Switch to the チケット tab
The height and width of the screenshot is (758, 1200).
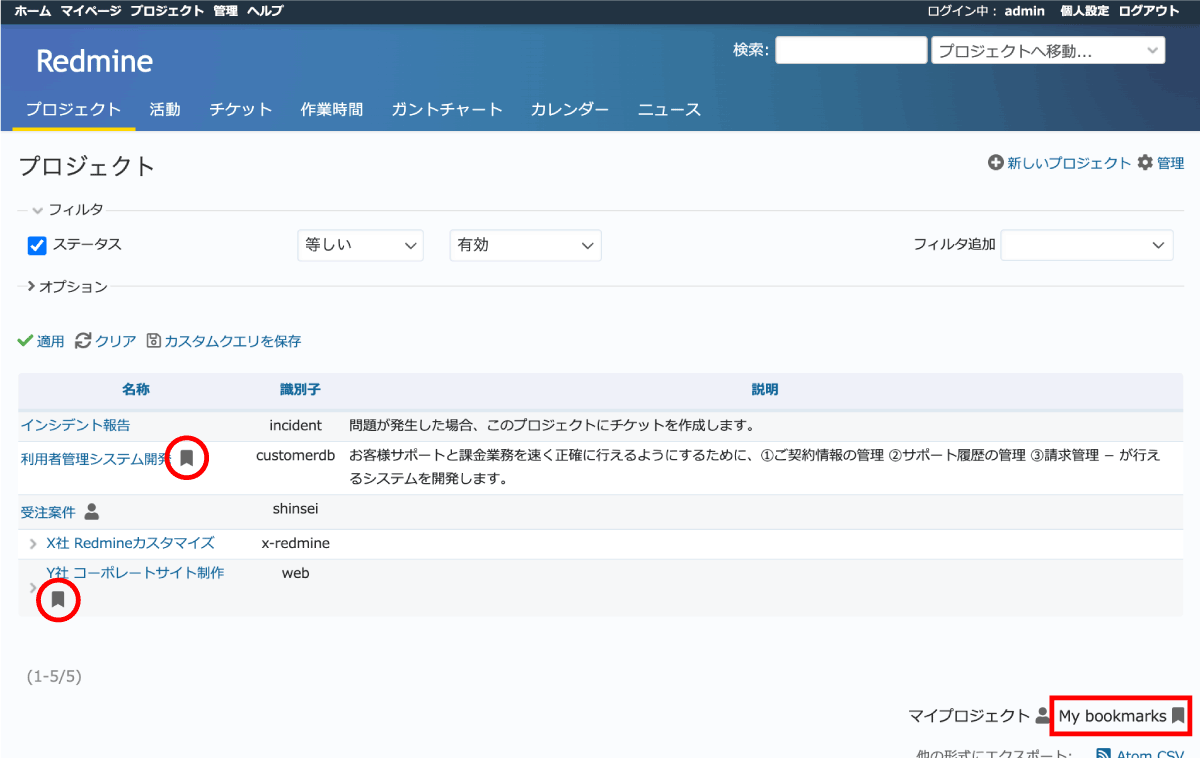click(240, 110)
